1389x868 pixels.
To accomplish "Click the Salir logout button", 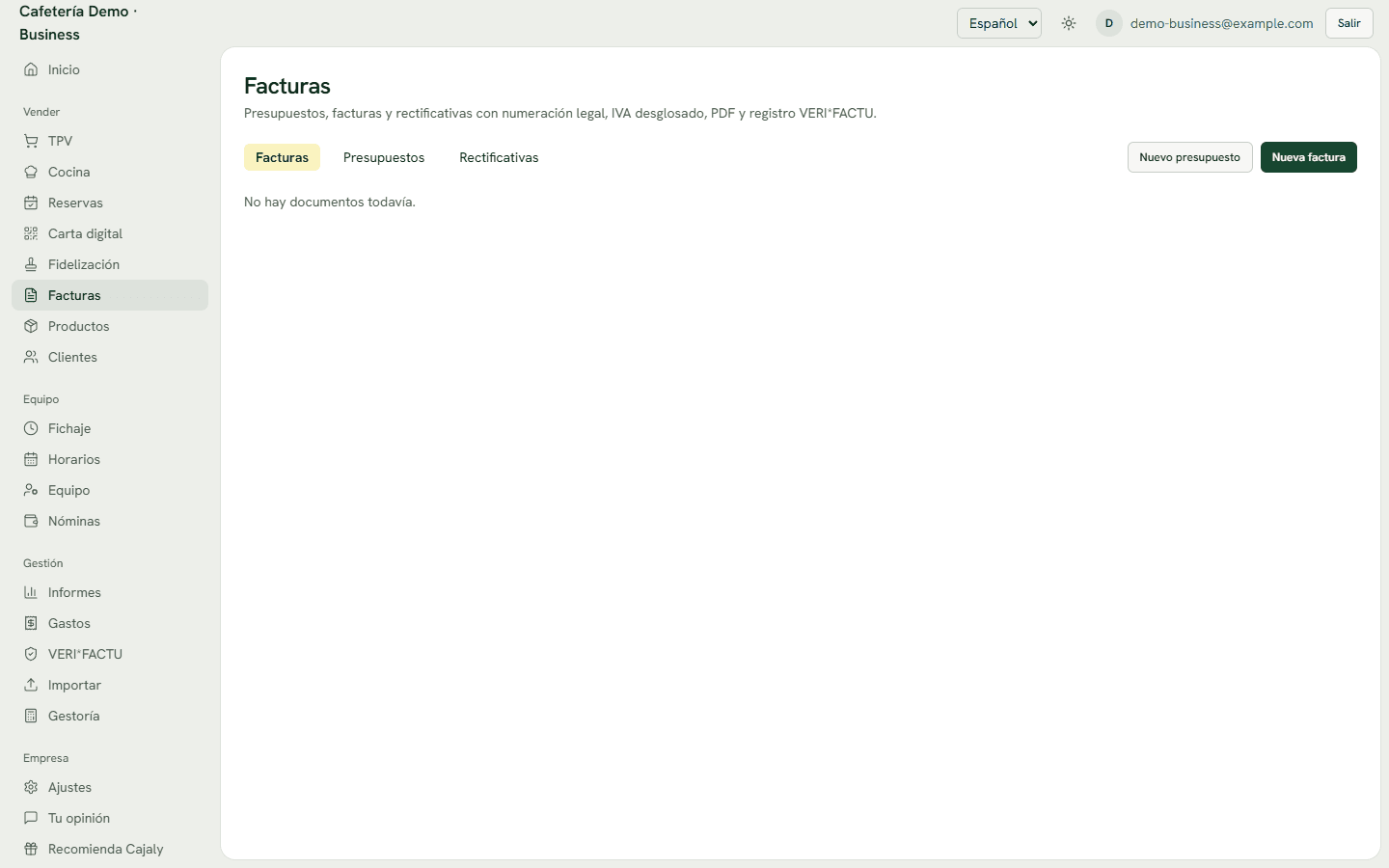I will click(1349, 23).
